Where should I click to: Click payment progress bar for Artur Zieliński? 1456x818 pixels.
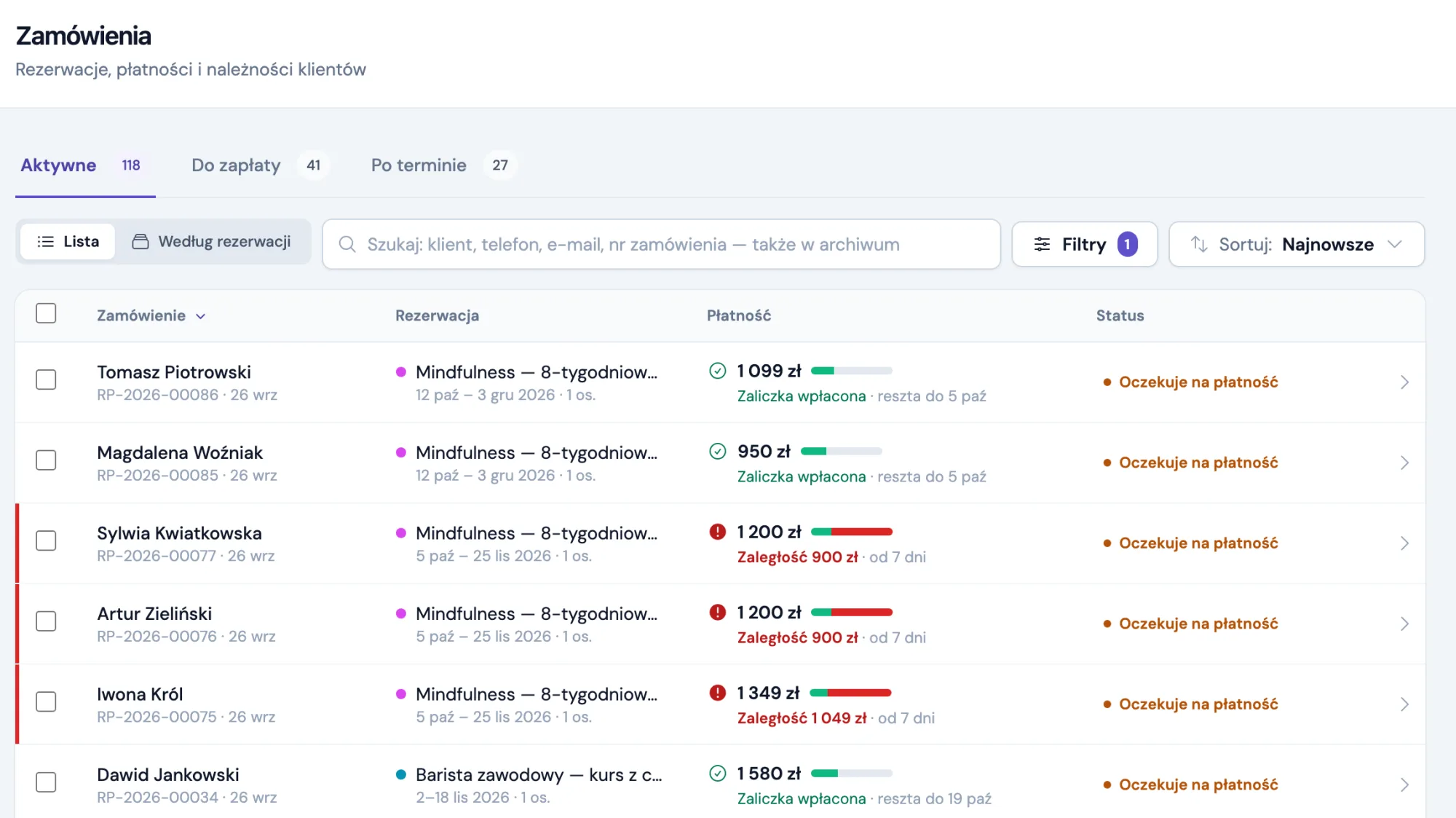click(x=851, y=613)
